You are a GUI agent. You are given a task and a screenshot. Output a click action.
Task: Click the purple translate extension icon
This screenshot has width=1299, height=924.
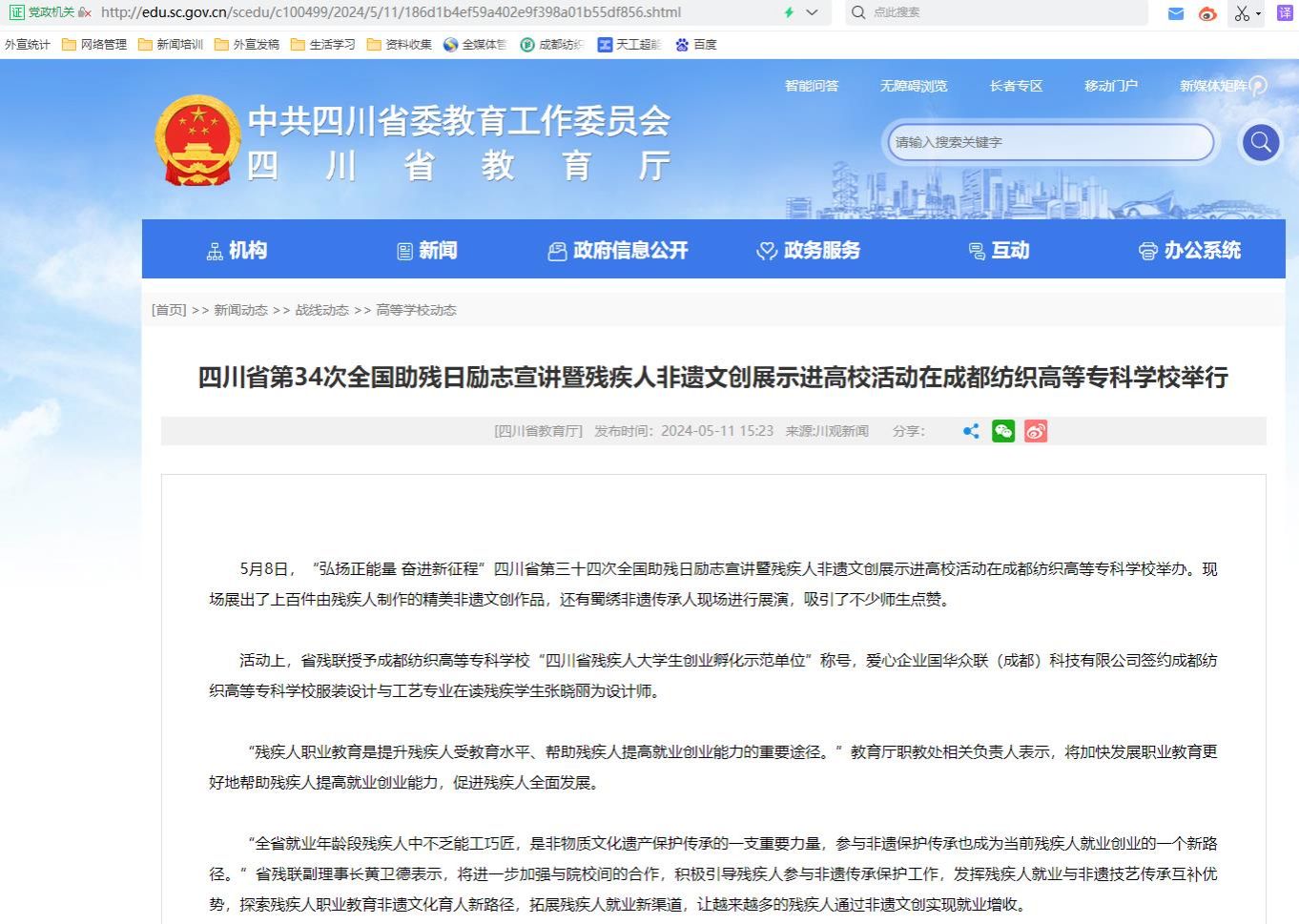click(x=1285, y=12)
